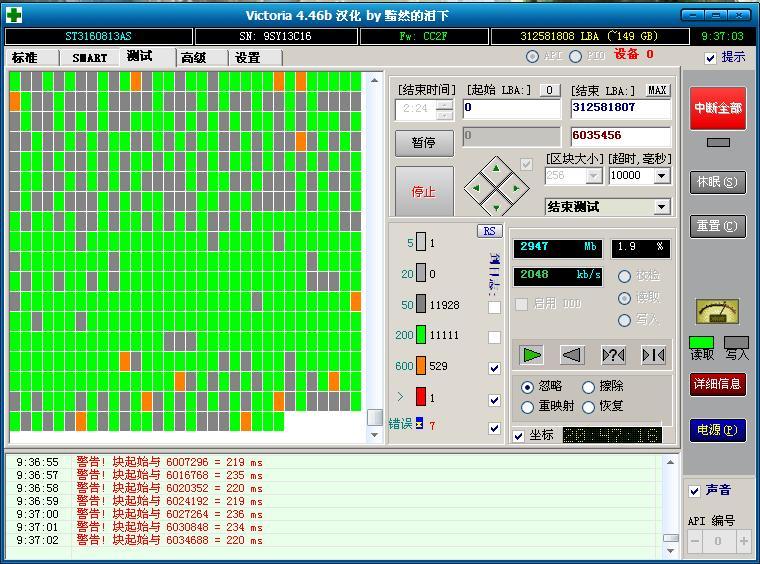This screenshot has height=564, width=760.
Task: Switch to the SMART tab
Action: [x=89, y=58]
